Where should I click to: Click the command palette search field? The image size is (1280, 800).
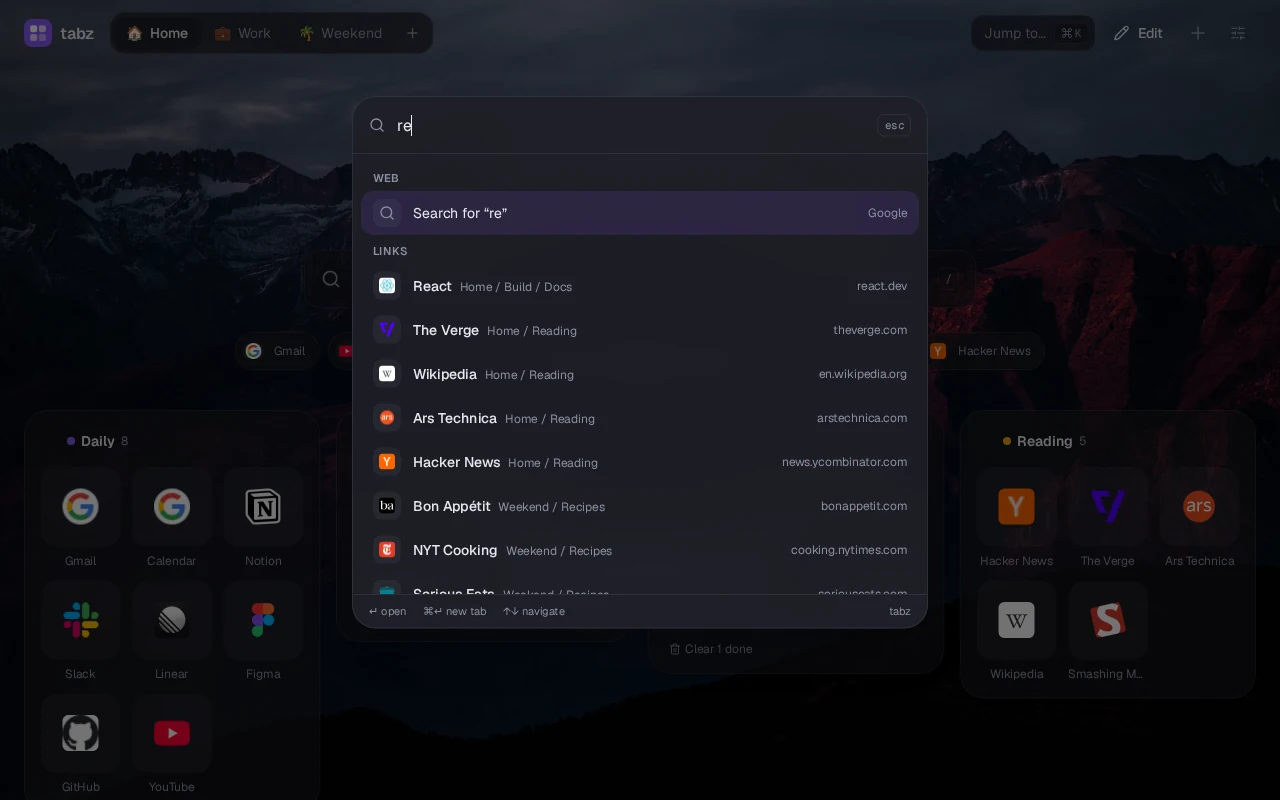click(630, 125)
